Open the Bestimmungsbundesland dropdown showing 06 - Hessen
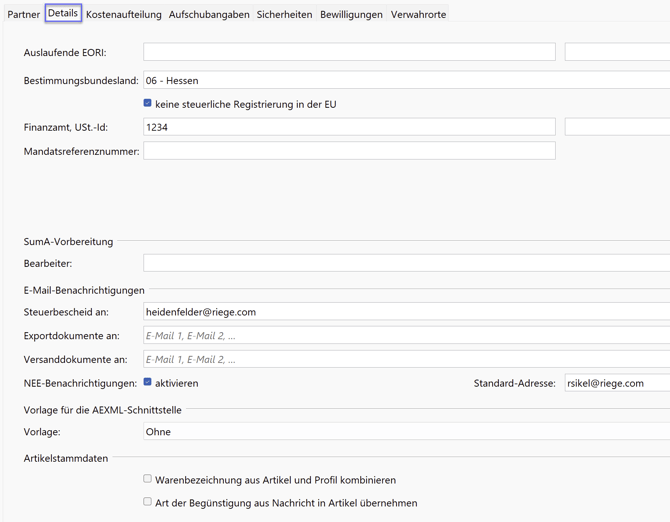Screen dimensions: 670x522 point(405,80)
